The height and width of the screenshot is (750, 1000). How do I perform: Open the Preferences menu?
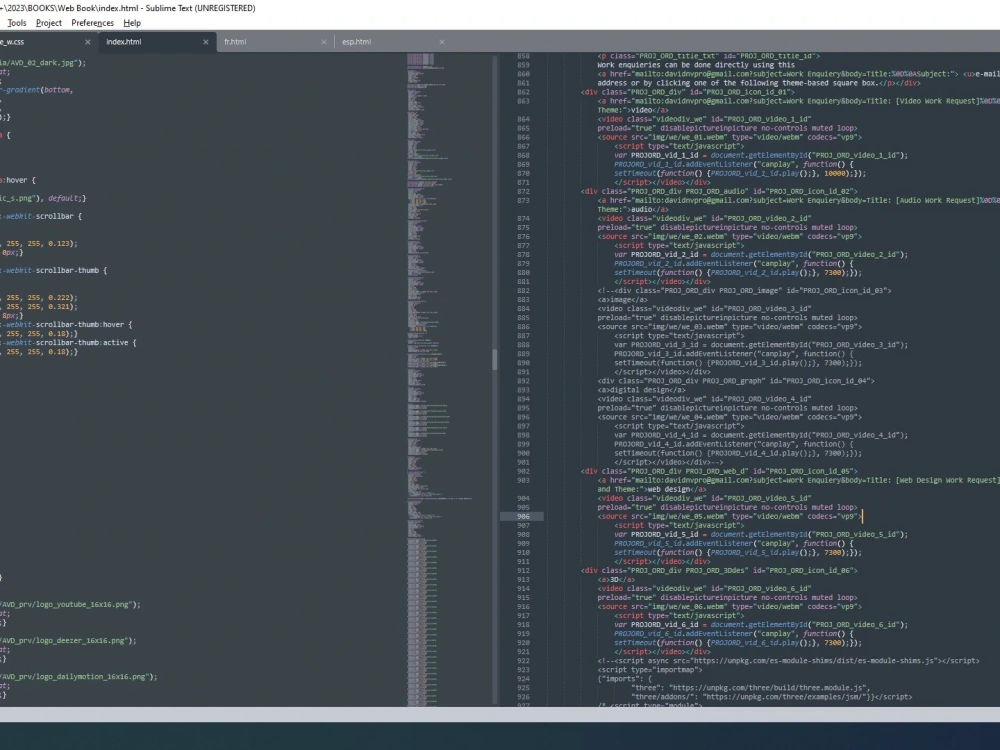92,23
